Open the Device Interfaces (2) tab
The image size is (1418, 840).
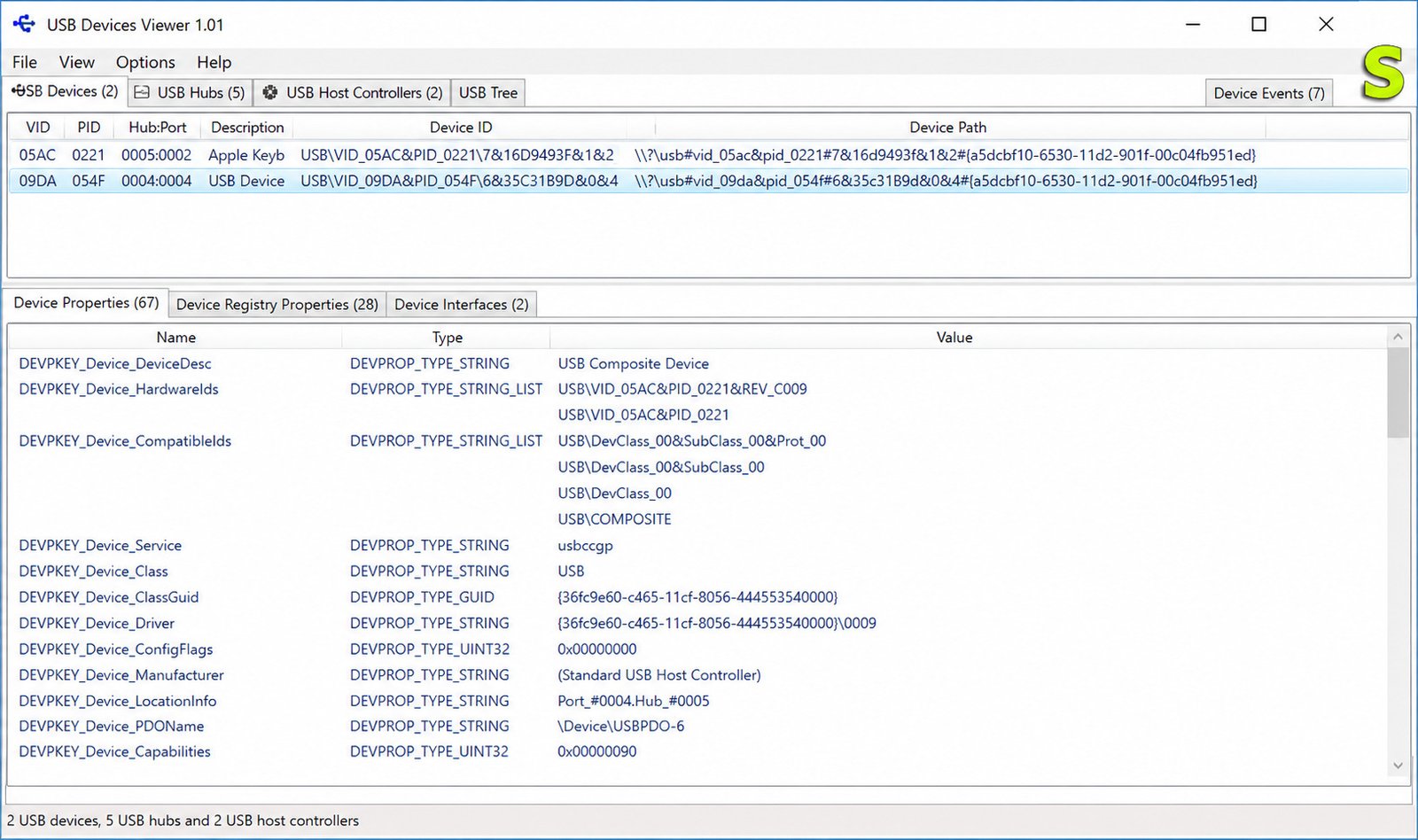pyautogui.click(x=462, y=304)
